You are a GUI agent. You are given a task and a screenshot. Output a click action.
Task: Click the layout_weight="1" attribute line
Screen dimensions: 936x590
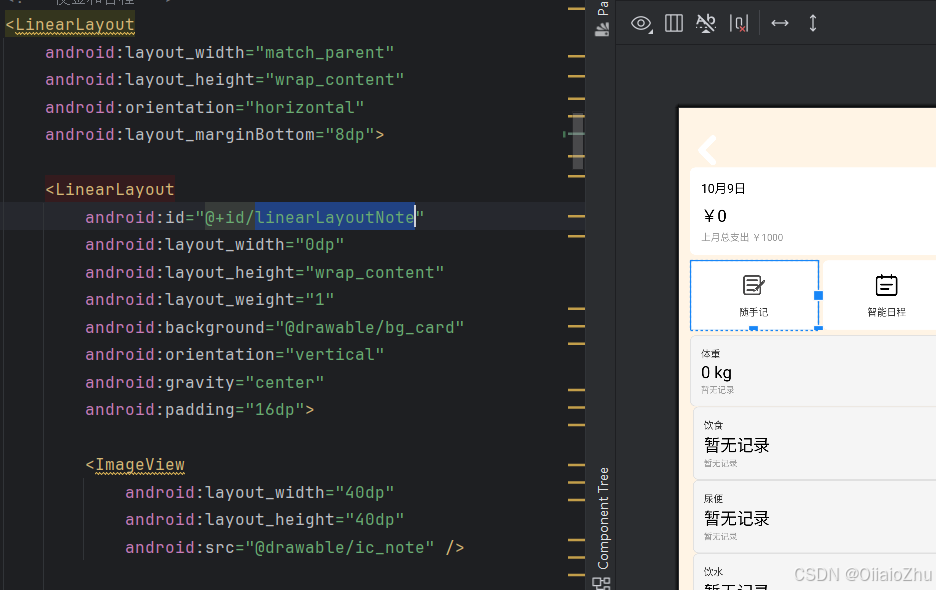[x=210, y=299]
